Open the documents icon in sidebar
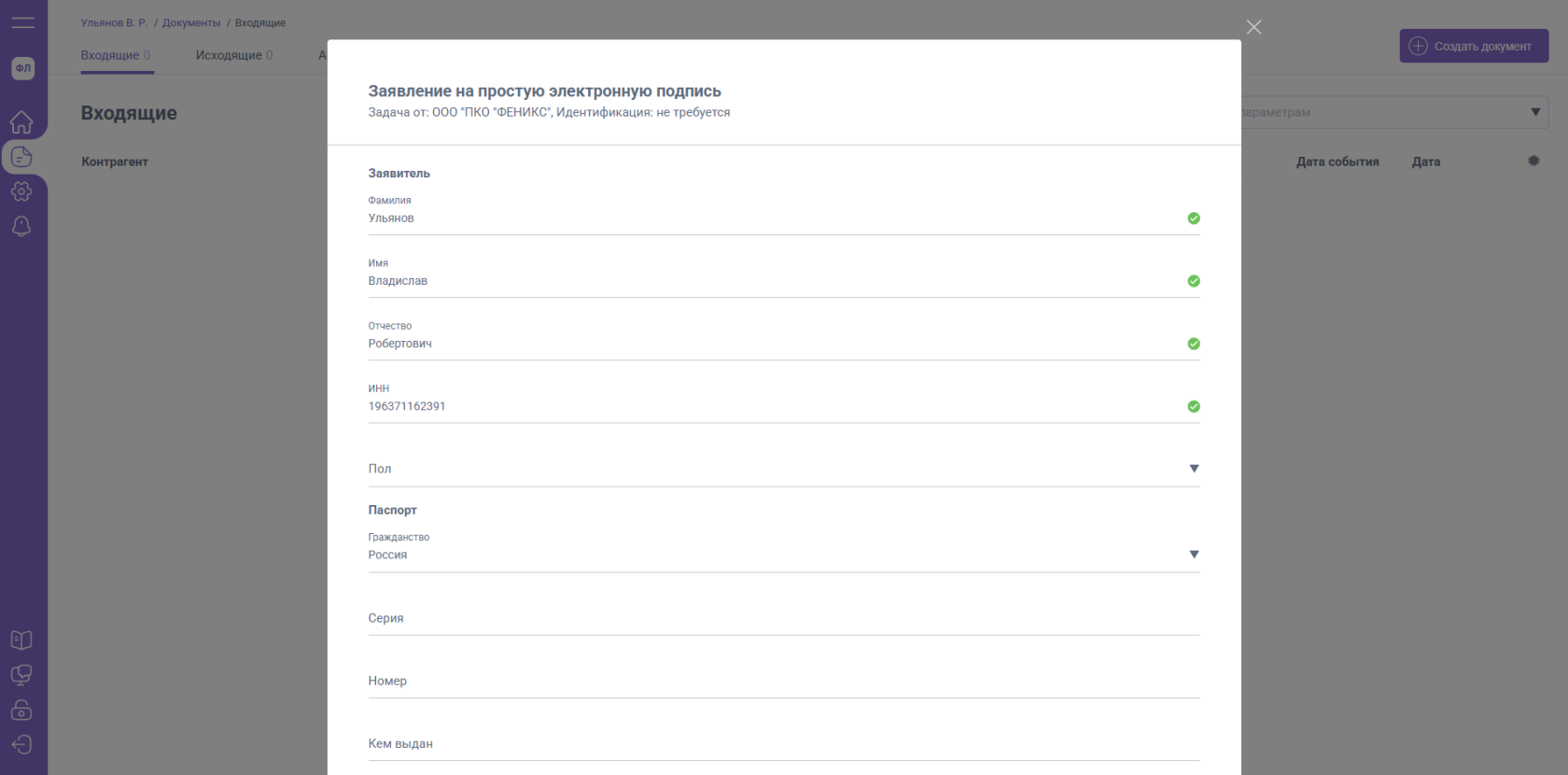The height and width of the screenshot is (775, 1568). point(21,157)
